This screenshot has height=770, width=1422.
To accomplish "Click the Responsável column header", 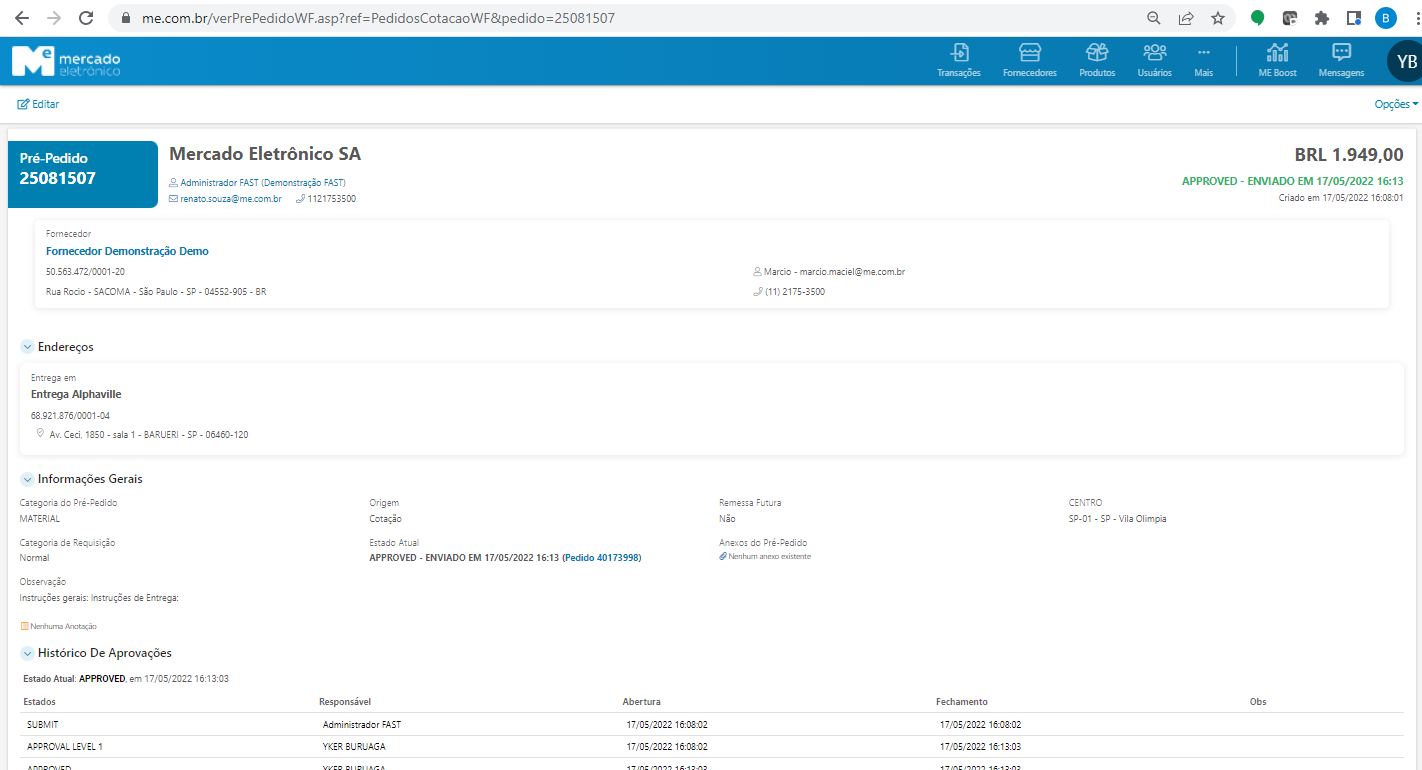I will [345, 702].
